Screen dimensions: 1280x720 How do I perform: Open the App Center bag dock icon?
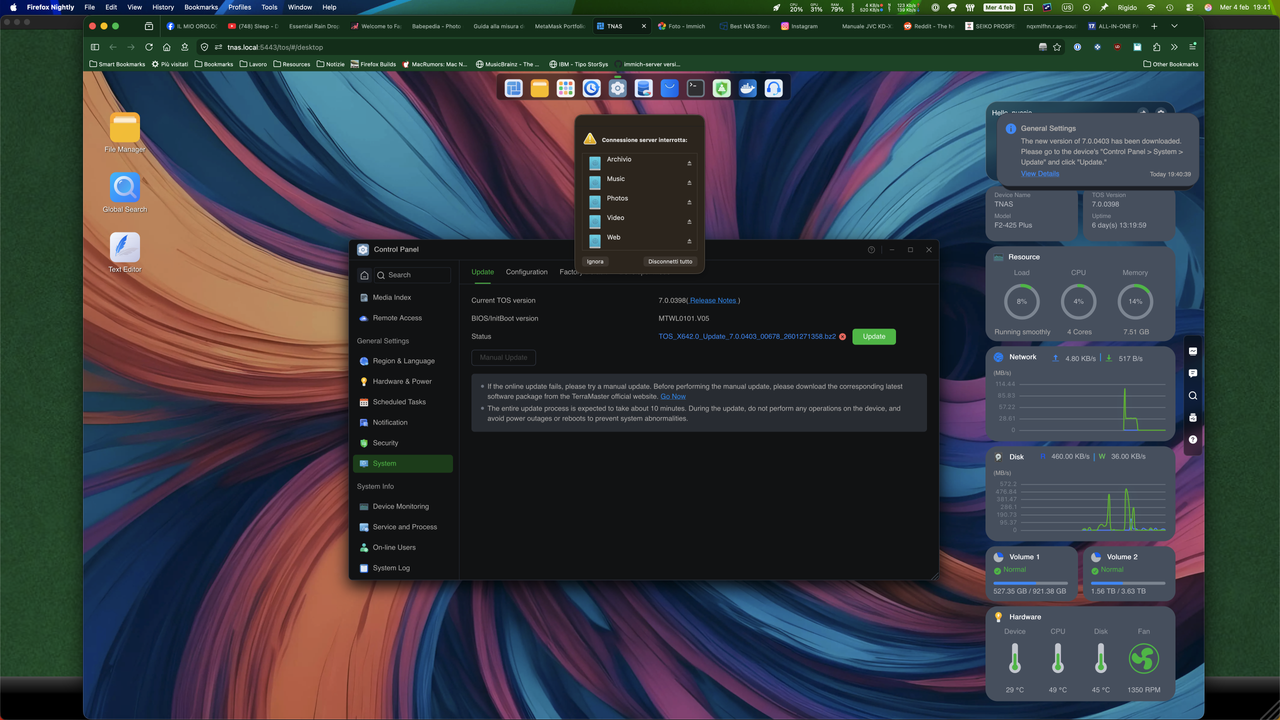(x=669, y=88)
